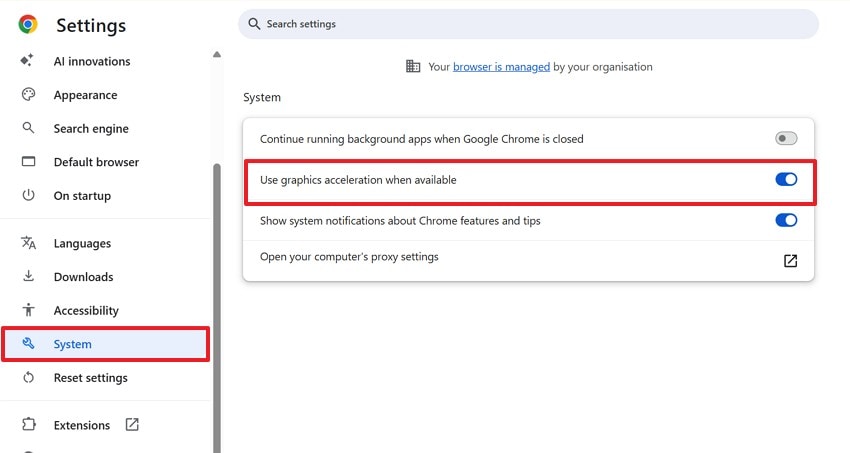Click the Search engine magnifier icon
Screen dimensions: 850x453
[x=28, y=128]
